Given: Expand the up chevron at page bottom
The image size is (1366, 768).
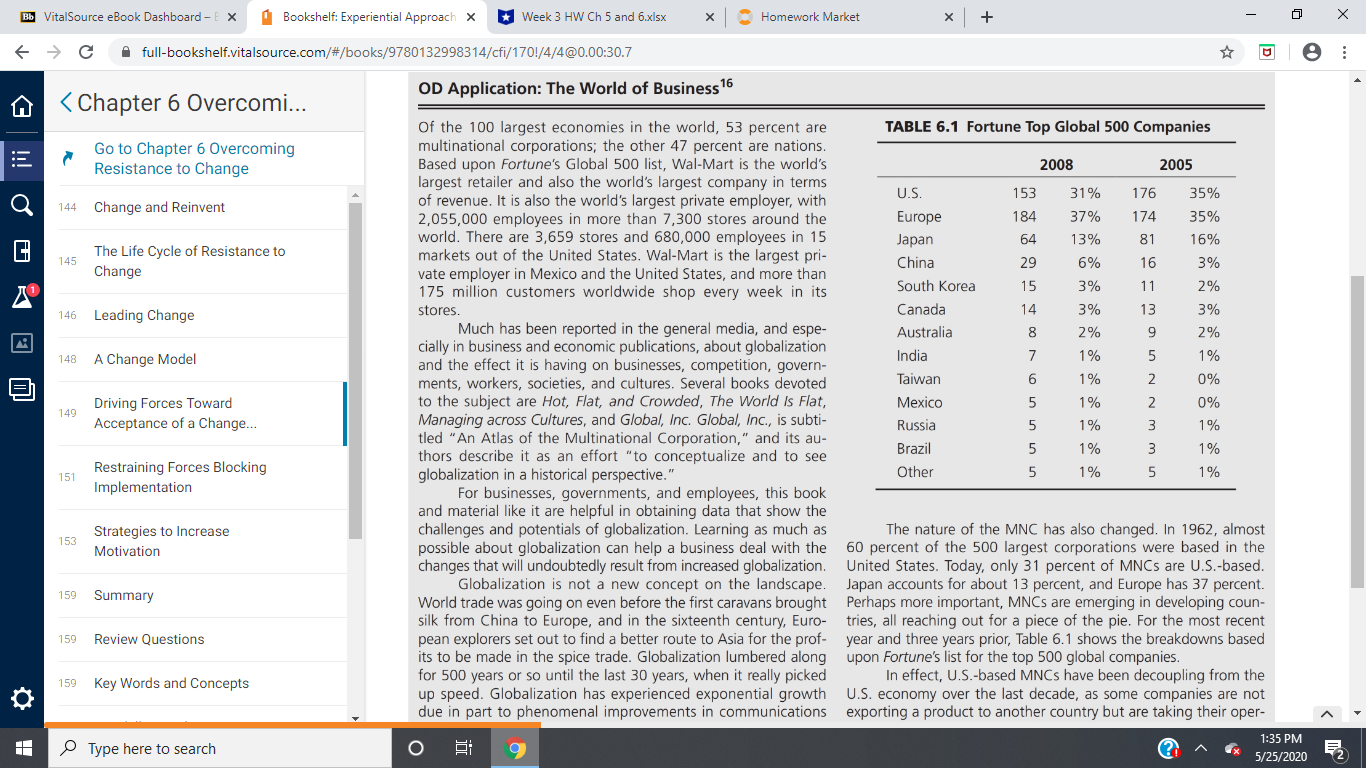Looking at the screenshot, I should [x=1326, y=714].
